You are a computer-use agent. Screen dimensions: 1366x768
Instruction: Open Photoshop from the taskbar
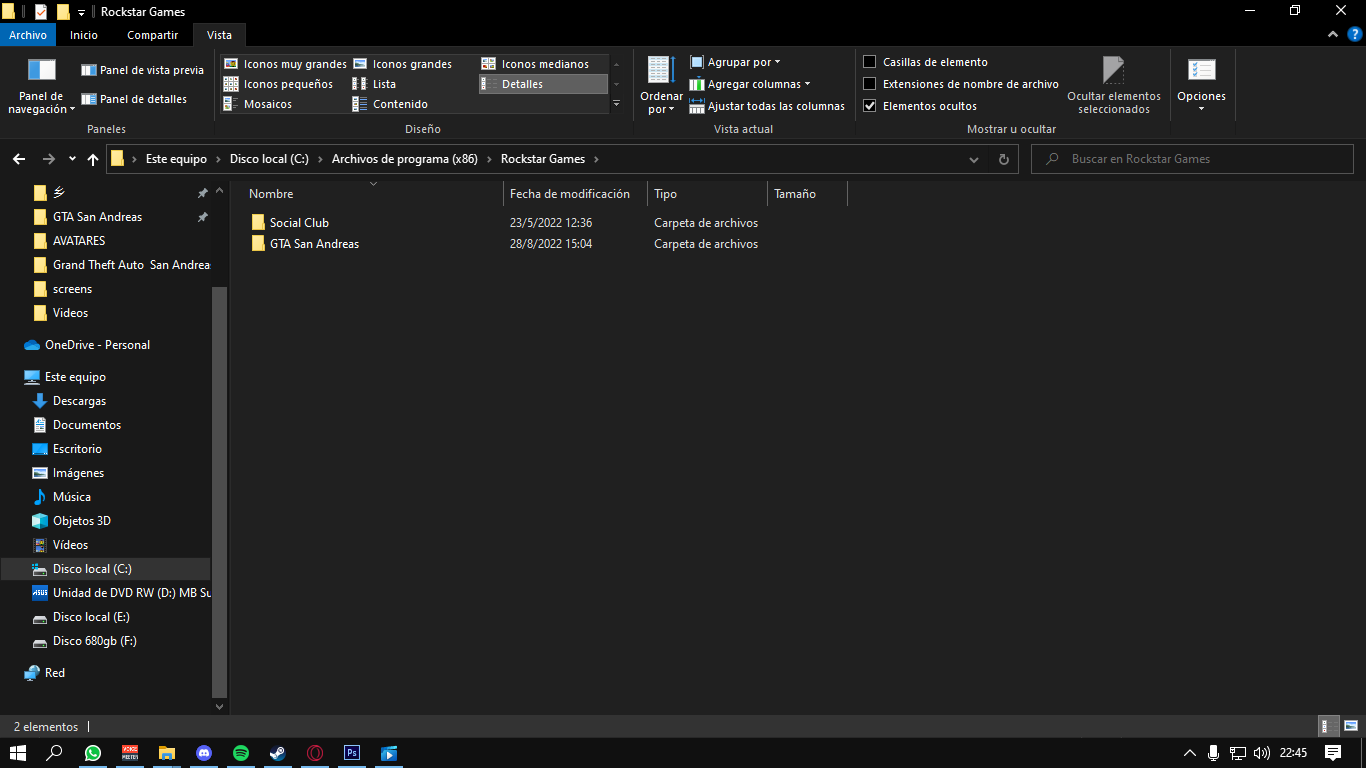click(x=352, y=753)
